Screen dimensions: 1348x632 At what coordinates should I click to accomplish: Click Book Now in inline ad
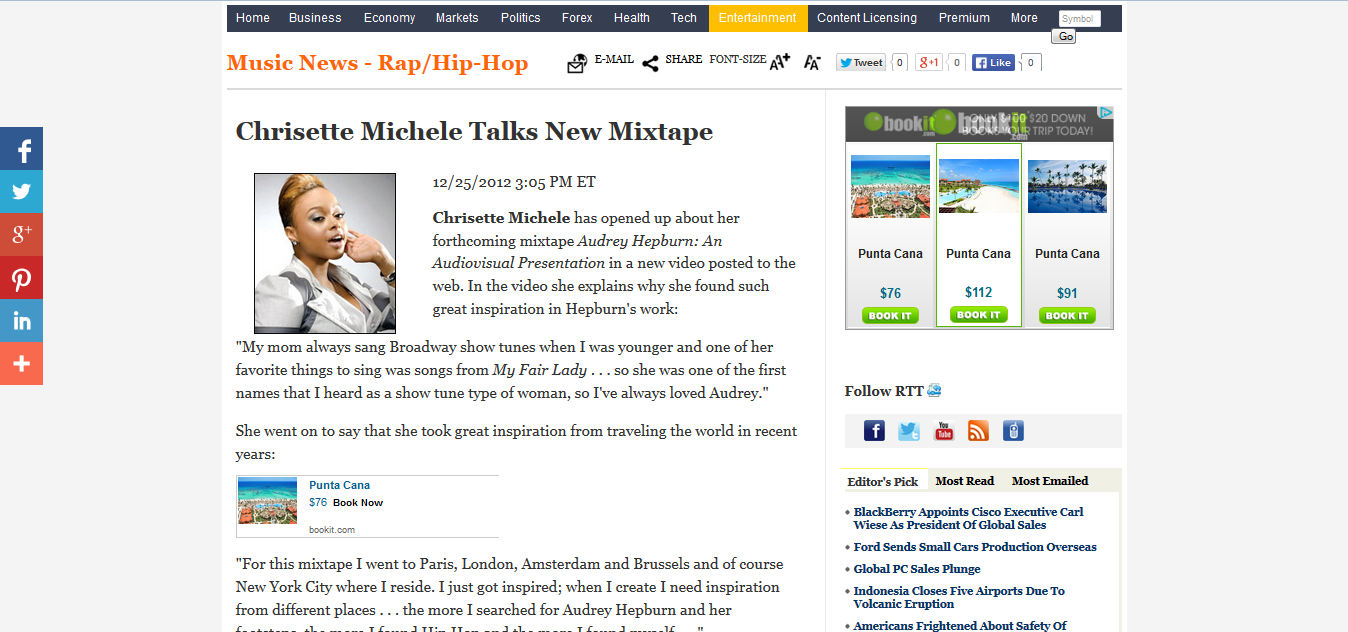pos(358,503)
